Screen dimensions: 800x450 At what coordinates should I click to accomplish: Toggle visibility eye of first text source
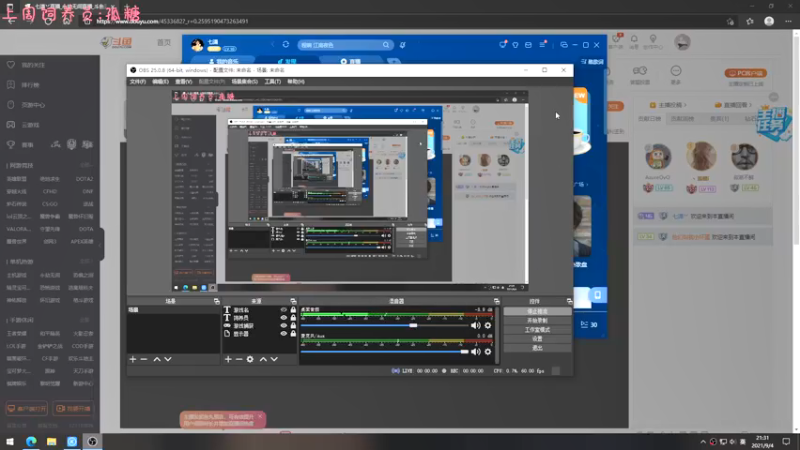[284, 310]
